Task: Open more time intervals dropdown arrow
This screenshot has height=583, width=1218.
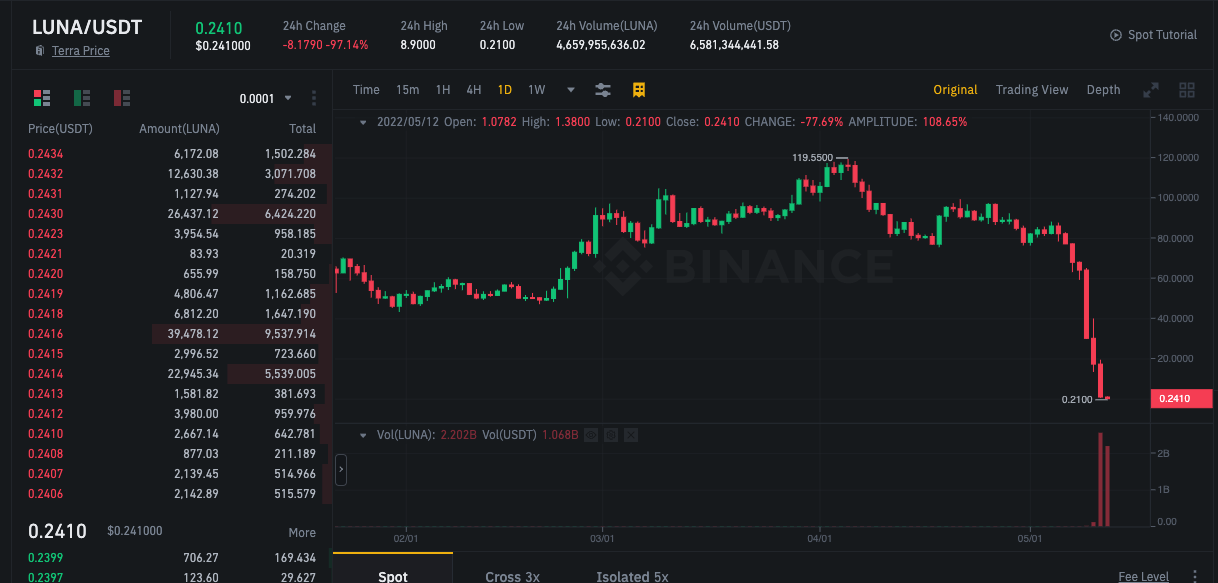Action: point(571,90)
